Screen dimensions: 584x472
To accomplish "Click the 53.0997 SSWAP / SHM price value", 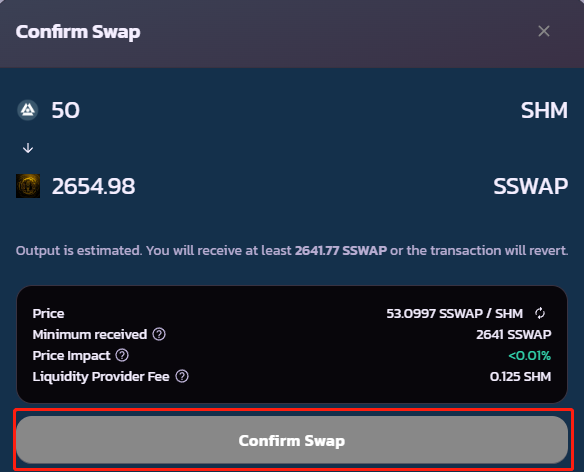I will point(454,313).
